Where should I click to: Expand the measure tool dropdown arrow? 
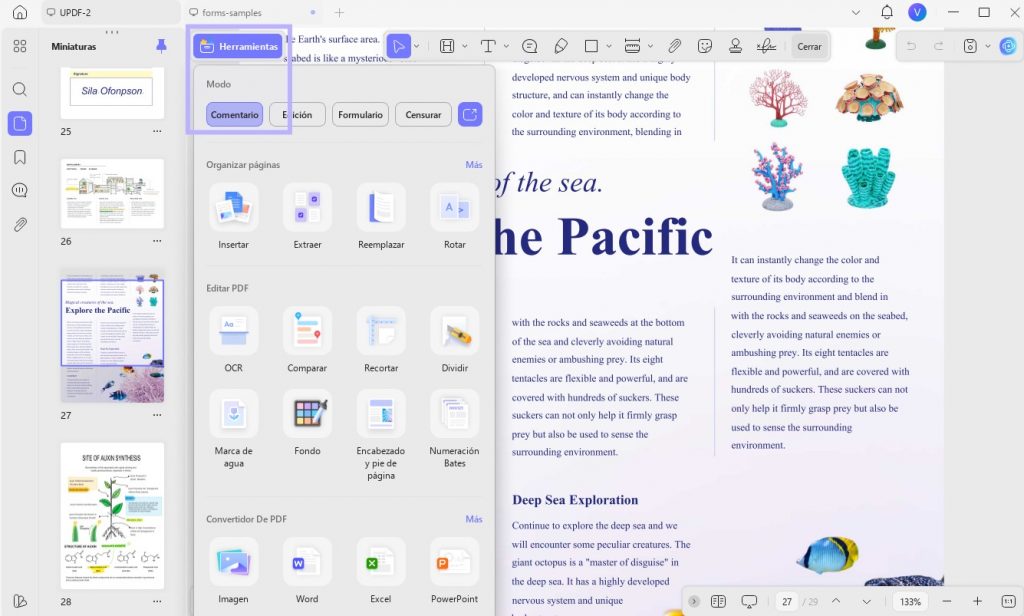tap(650, 46)
